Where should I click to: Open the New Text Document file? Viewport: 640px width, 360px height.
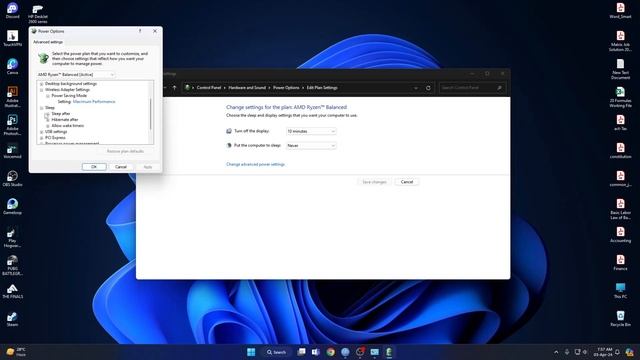(620, 69)
